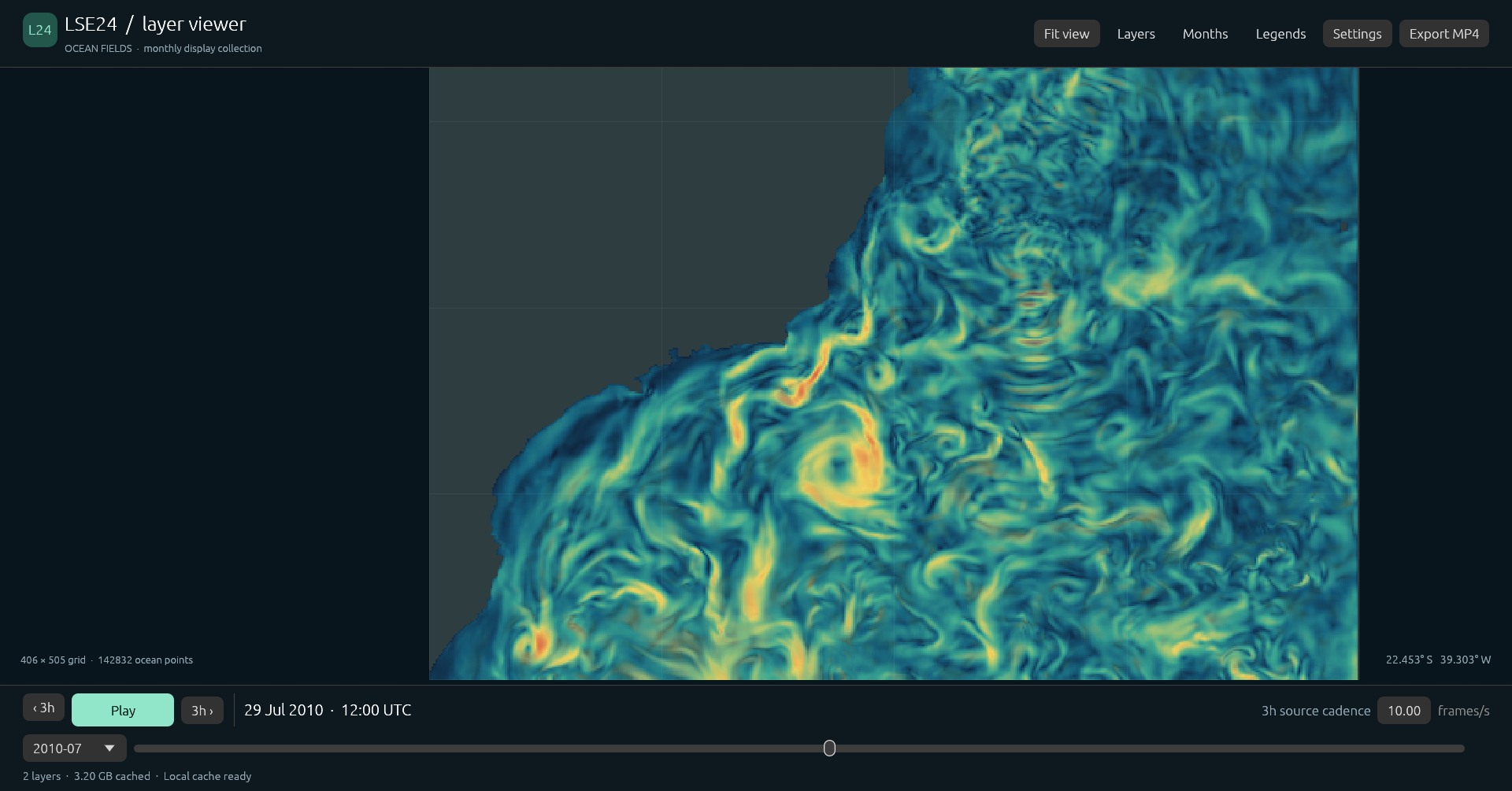Click the timeline slider handle
The height and width of the screenshot is (791, 1512).
pos(829,748)
